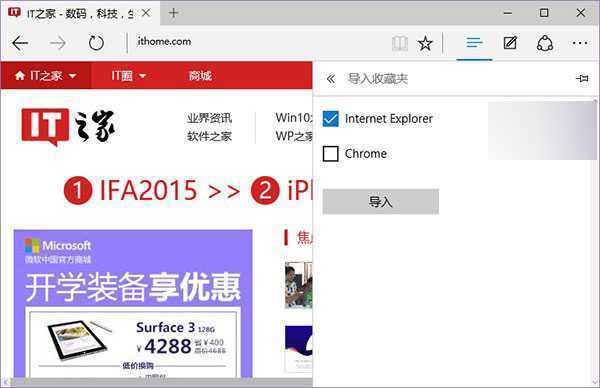Open the Hub panel icon
The height and width of the screenshot is (388, 600).
point(474,43)
